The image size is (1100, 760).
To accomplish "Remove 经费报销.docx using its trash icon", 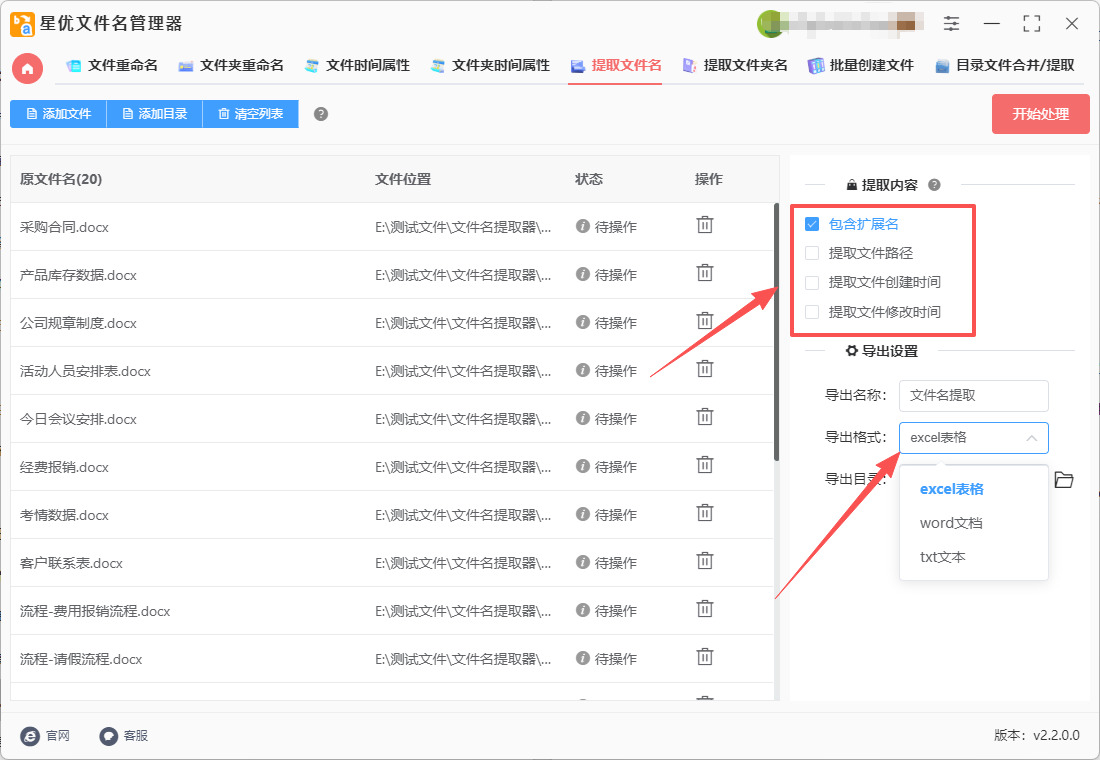I will click(x=705, y=465).
